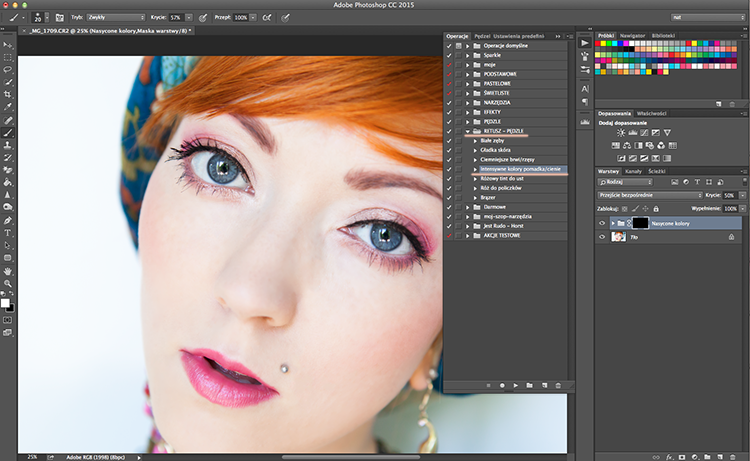The width and height of the screenshot is (750, 461).
Task: Hide the Nasycone kolory layer group
Action: point(602,223)
